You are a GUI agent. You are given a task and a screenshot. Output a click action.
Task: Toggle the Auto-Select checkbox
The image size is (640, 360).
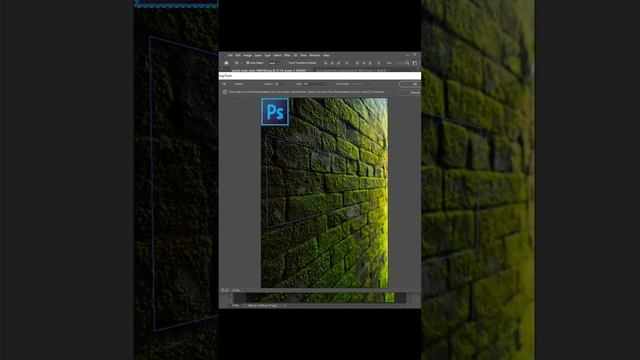click(x=247, y=63)
